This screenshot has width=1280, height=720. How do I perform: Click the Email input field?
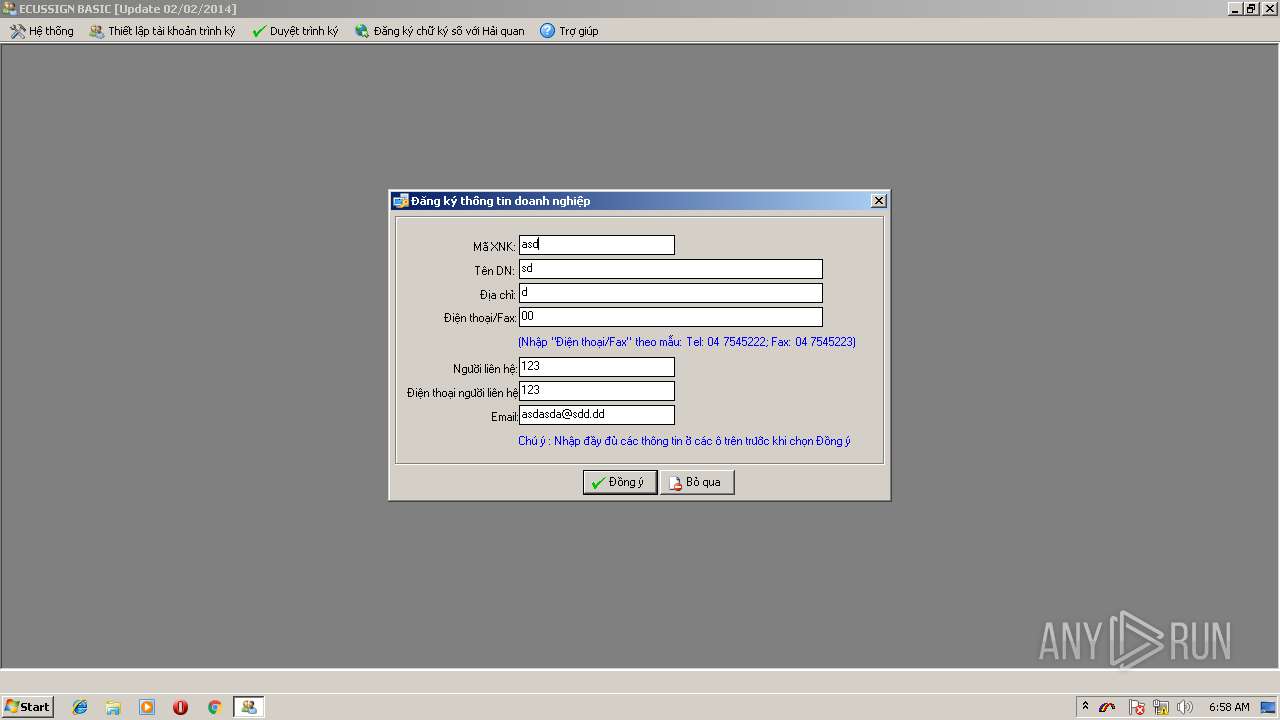[597, 415]
